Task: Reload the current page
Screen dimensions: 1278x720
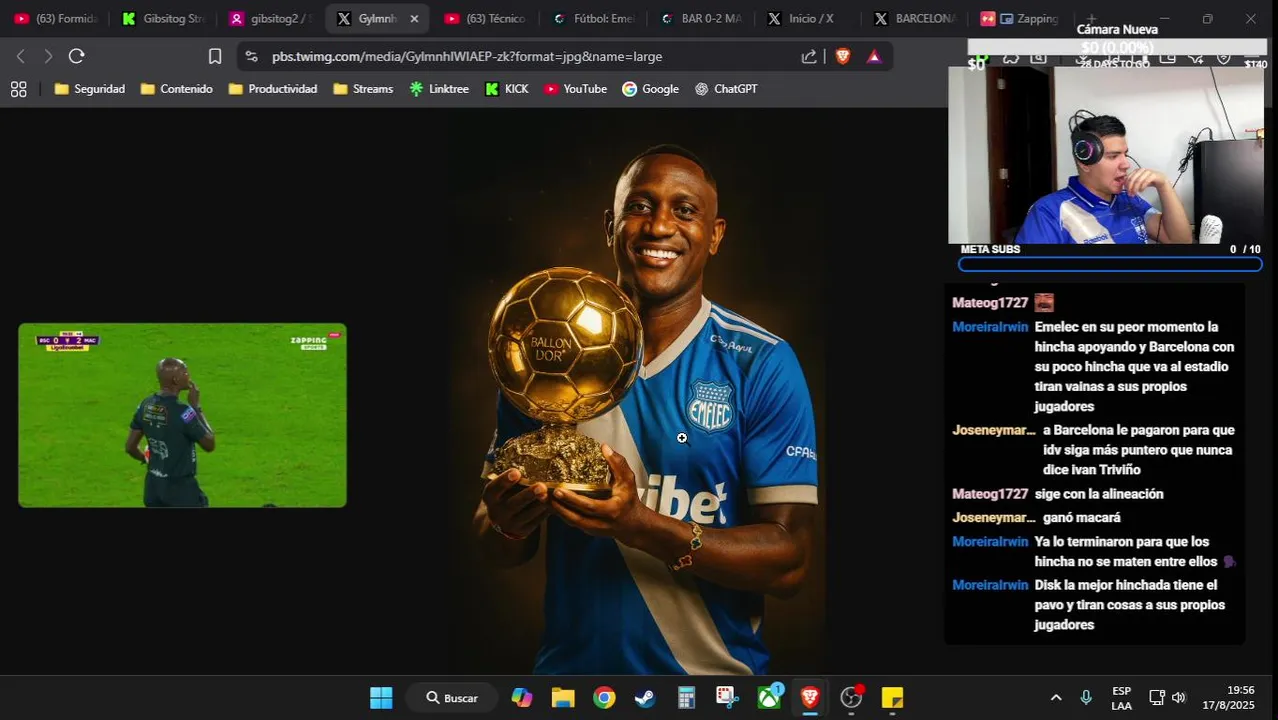Action: [x=77, y=56]
